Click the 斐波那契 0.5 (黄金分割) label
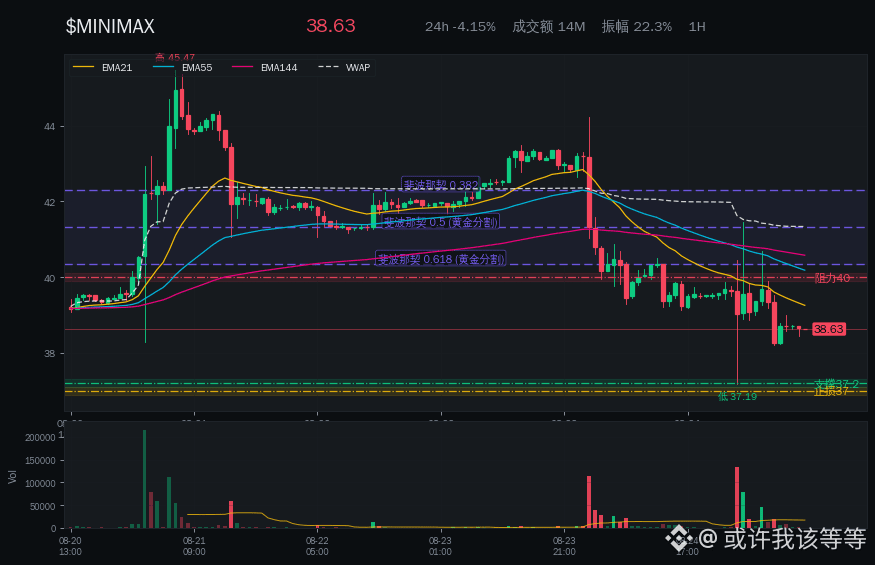 [x=440, y=222]
